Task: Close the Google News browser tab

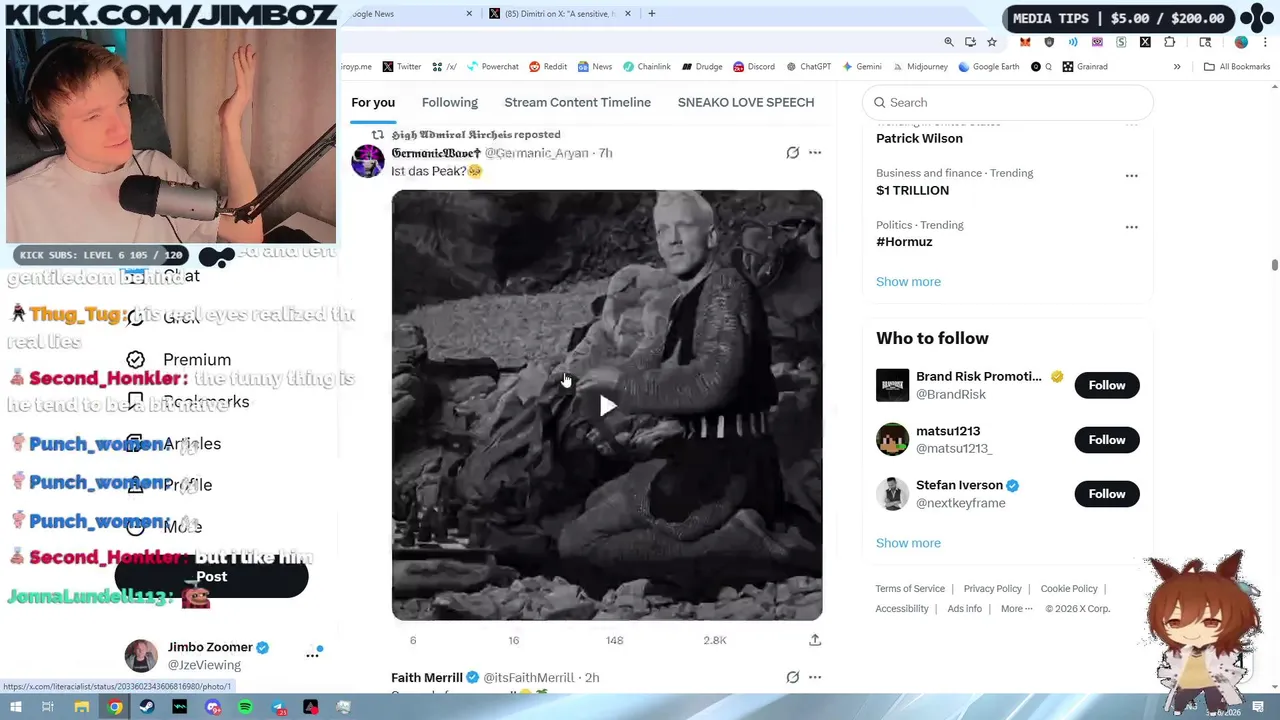Action: [469, 14]
